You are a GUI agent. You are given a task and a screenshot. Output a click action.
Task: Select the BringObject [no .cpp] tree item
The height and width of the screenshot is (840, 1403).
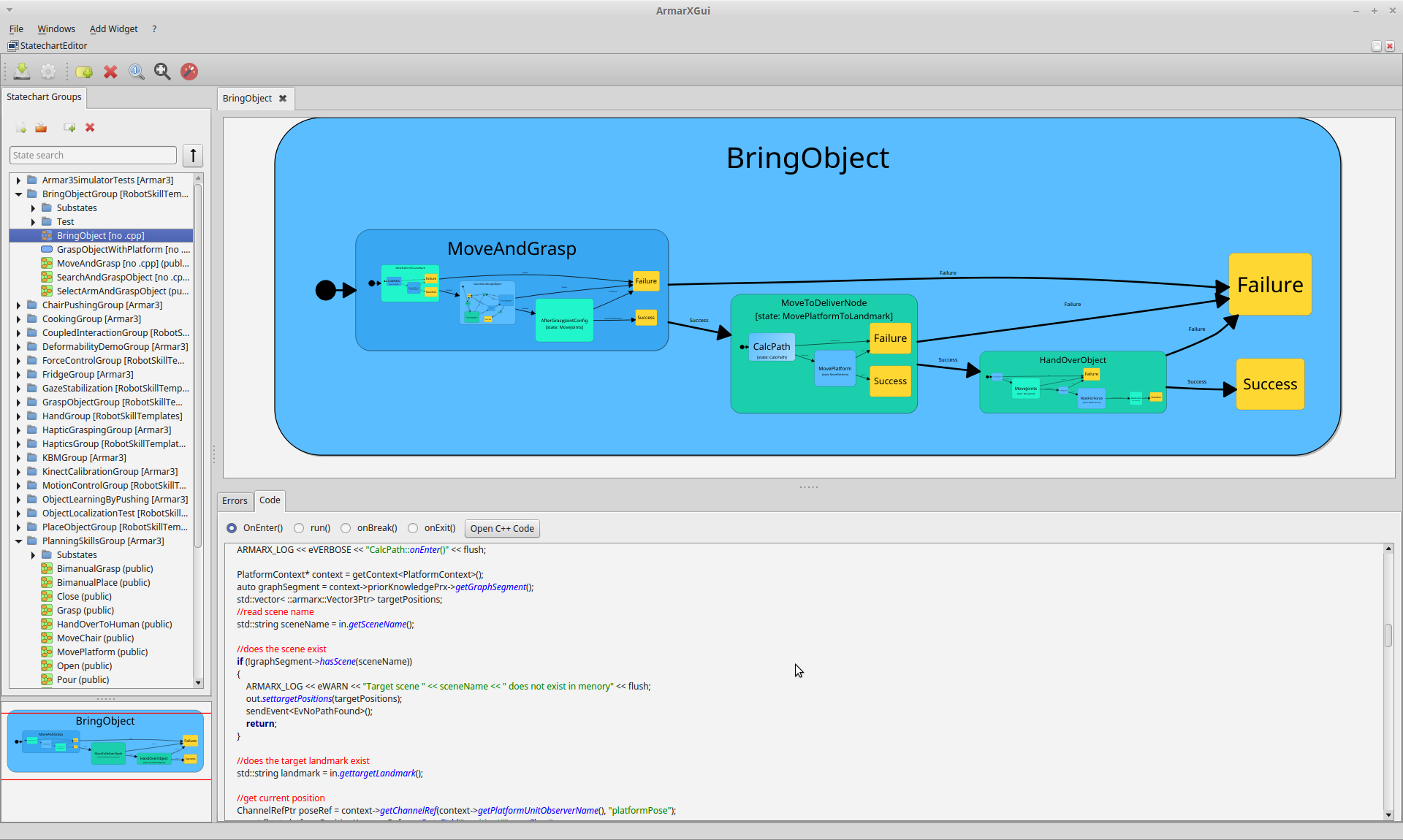(101, 235)
